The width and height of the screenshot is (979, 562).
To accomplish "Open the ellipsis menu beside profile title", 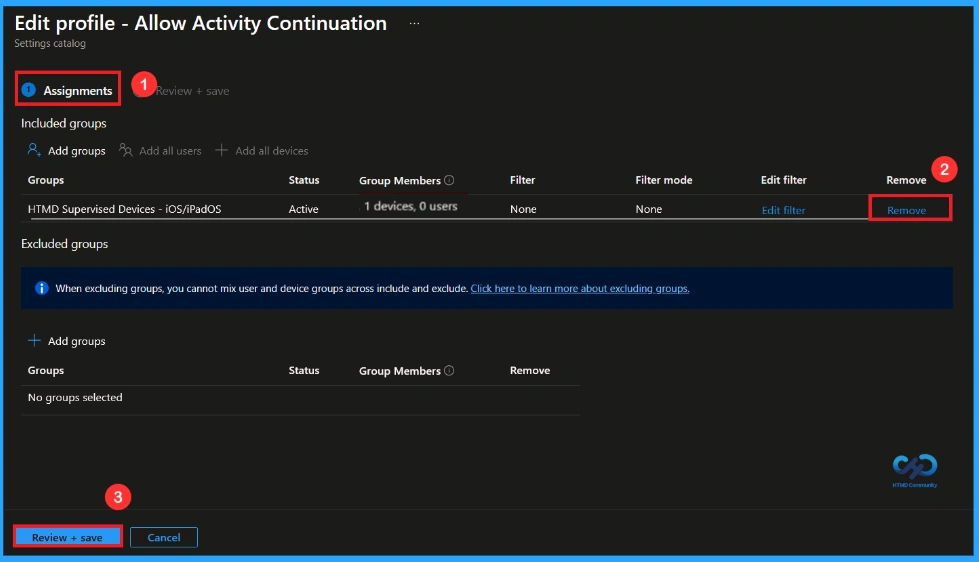I will [414, 24].
